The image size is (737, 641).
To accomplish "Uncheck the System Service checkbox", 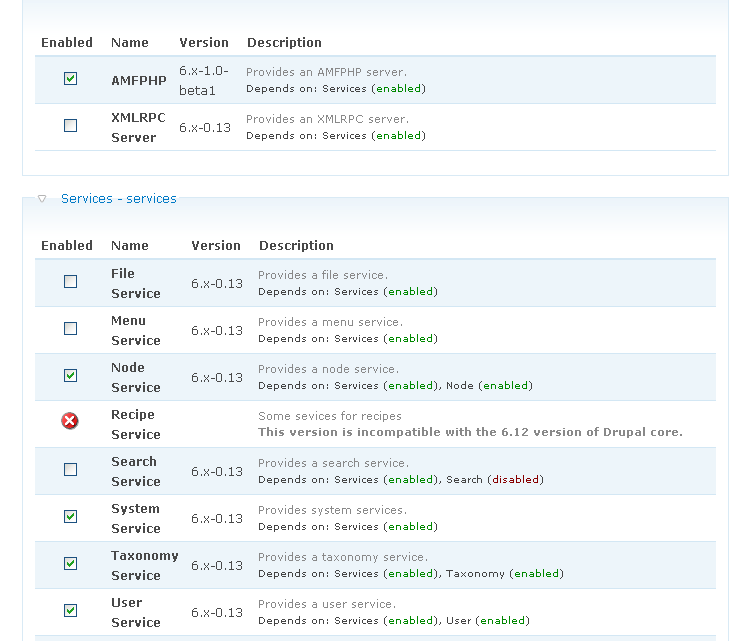I will (x=71, y=516).
